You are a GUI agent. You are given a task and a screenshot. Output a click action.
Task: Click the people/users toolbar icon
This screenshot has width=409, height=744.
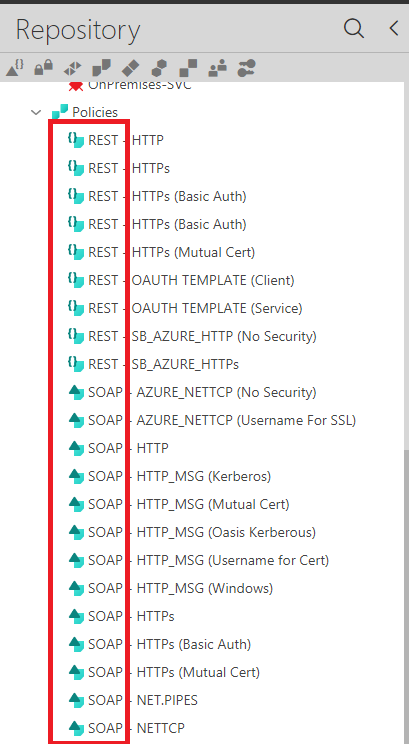(x=217, y=69)
